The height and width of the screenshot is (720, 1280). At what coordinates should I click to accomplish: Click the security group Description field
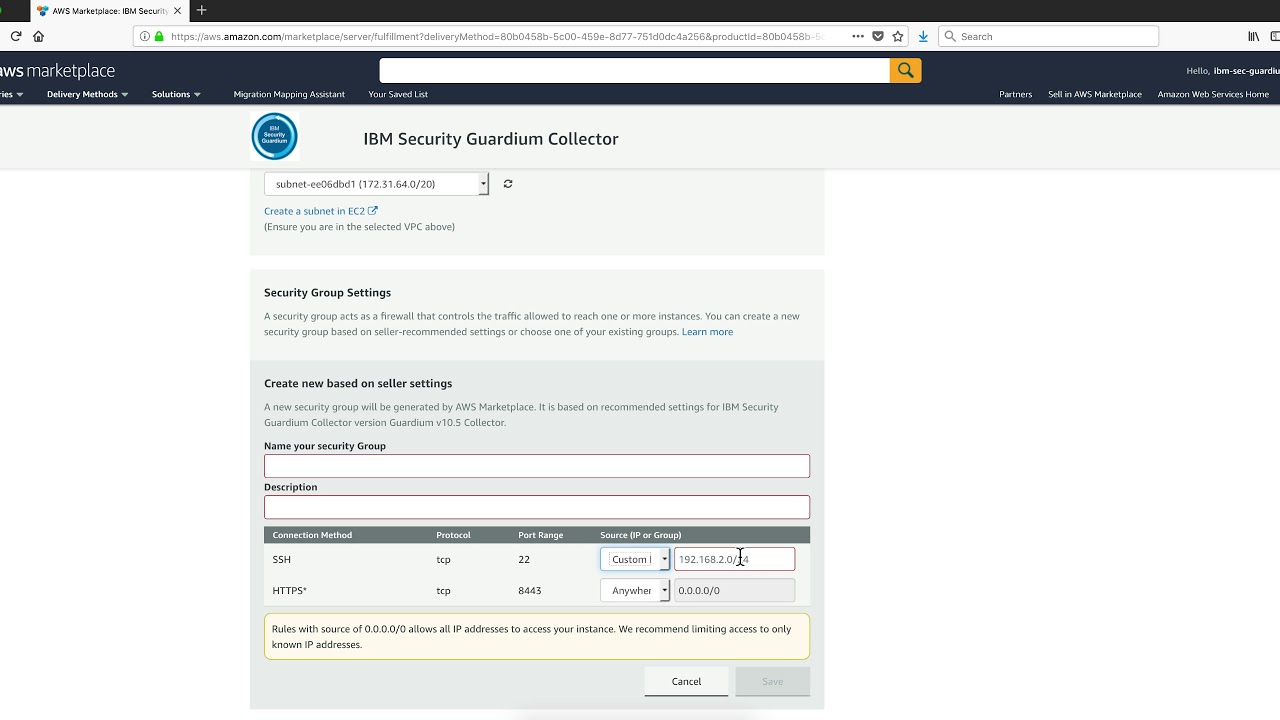tap(537, 507)
